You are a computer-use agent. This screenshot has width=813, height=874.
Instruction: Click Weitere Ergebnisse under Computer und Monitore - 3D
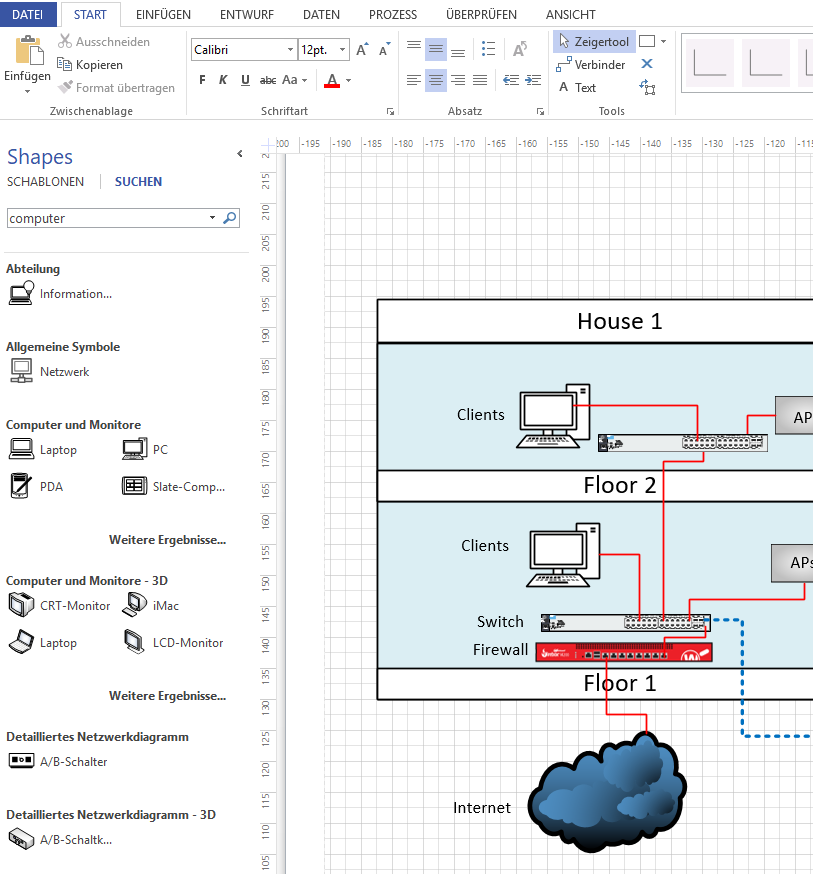pyautogui.click(x=167, y=696)
